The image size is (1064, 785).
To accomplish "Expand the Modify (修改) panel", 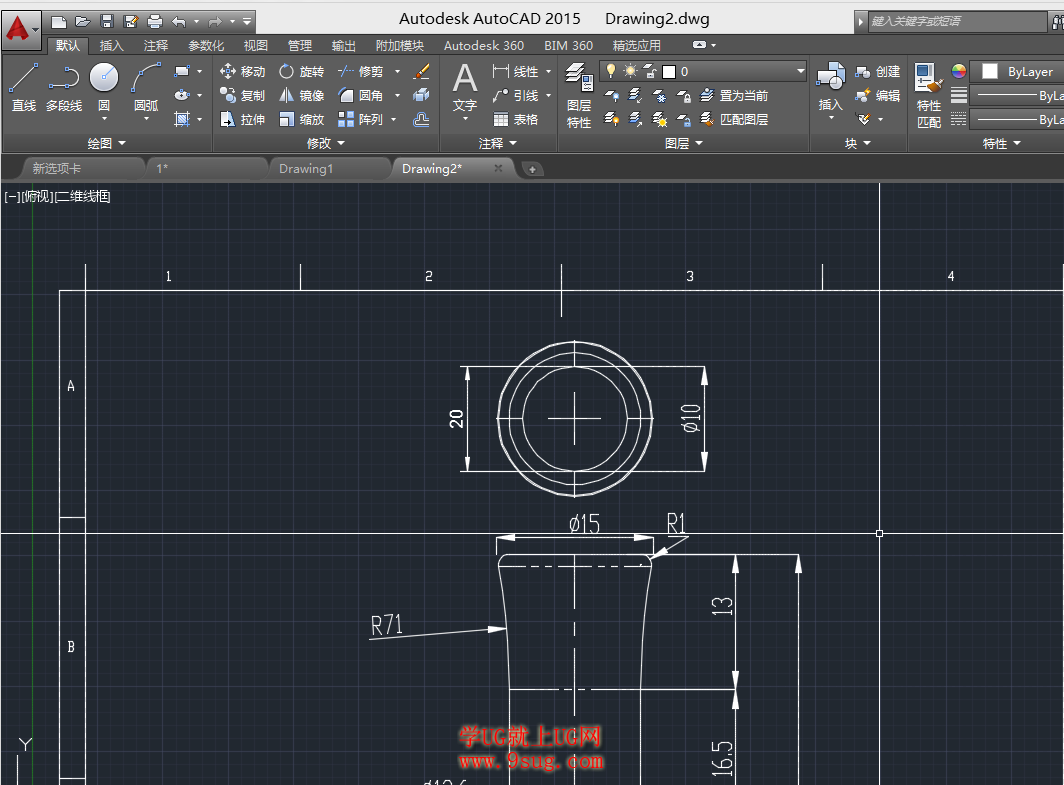I will pyautogui.click(x=326, y=143).
